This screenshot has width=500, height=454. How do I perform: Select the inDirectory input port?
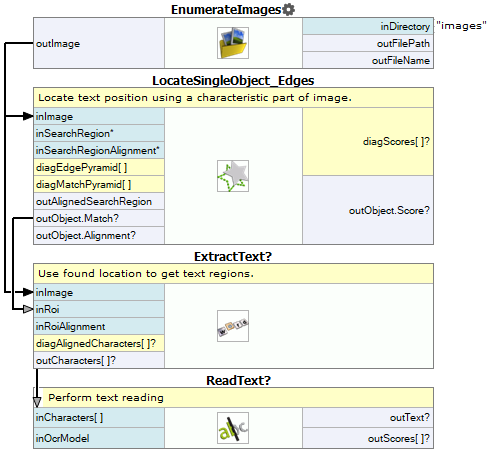(368, 26)
